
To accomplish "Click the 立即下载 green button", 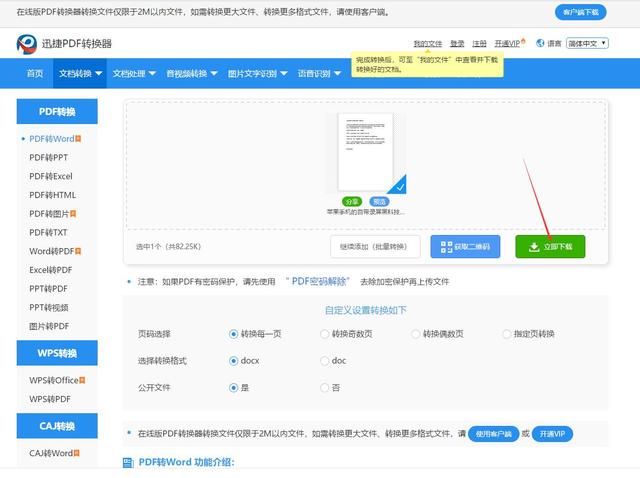I will (x=550, y=247).
